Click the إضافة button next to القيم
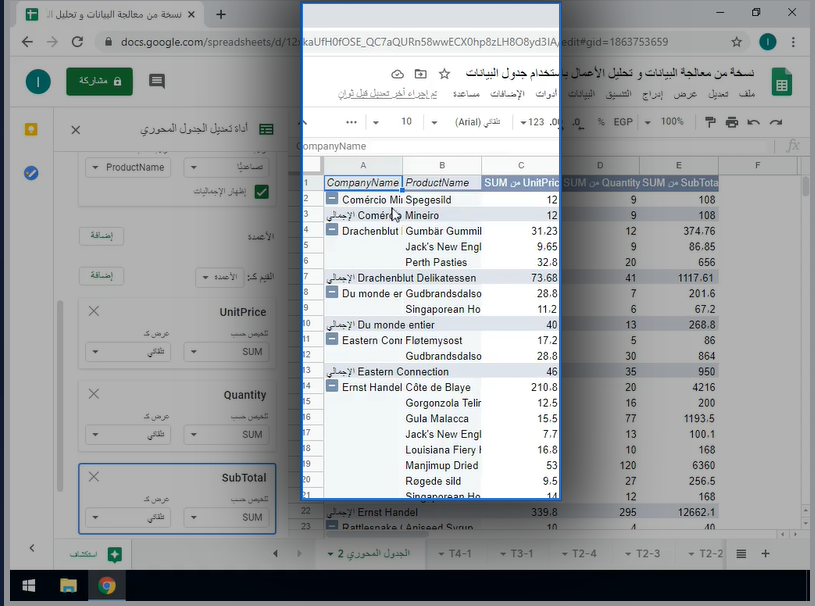This screenshot has width=815, height=606. (x=101, y=276)
